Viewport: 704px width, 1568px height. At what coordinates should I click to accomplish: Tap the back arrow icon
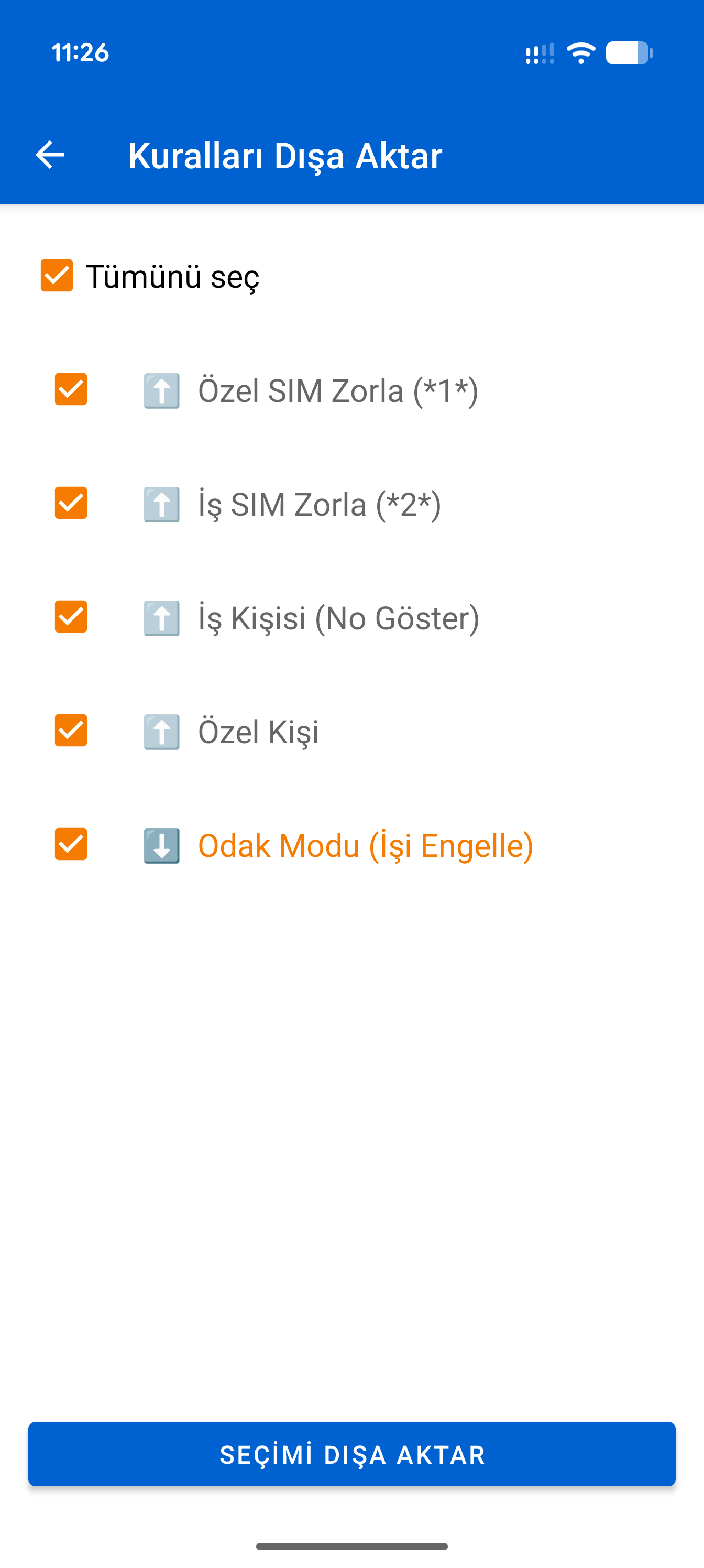click(50, 155)
